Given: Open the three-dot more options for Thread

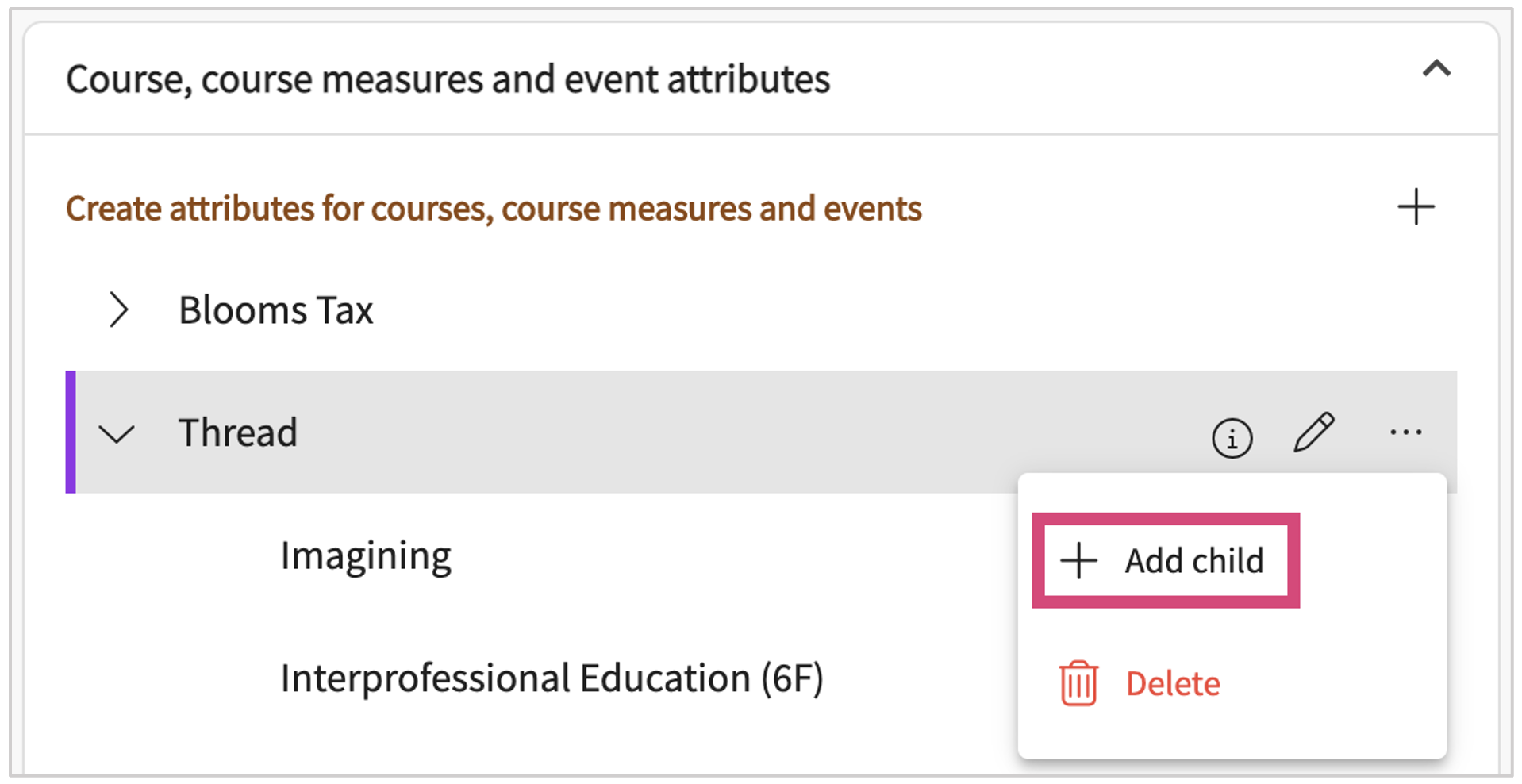Looking at the screenshot, I should coord(1405,432).
